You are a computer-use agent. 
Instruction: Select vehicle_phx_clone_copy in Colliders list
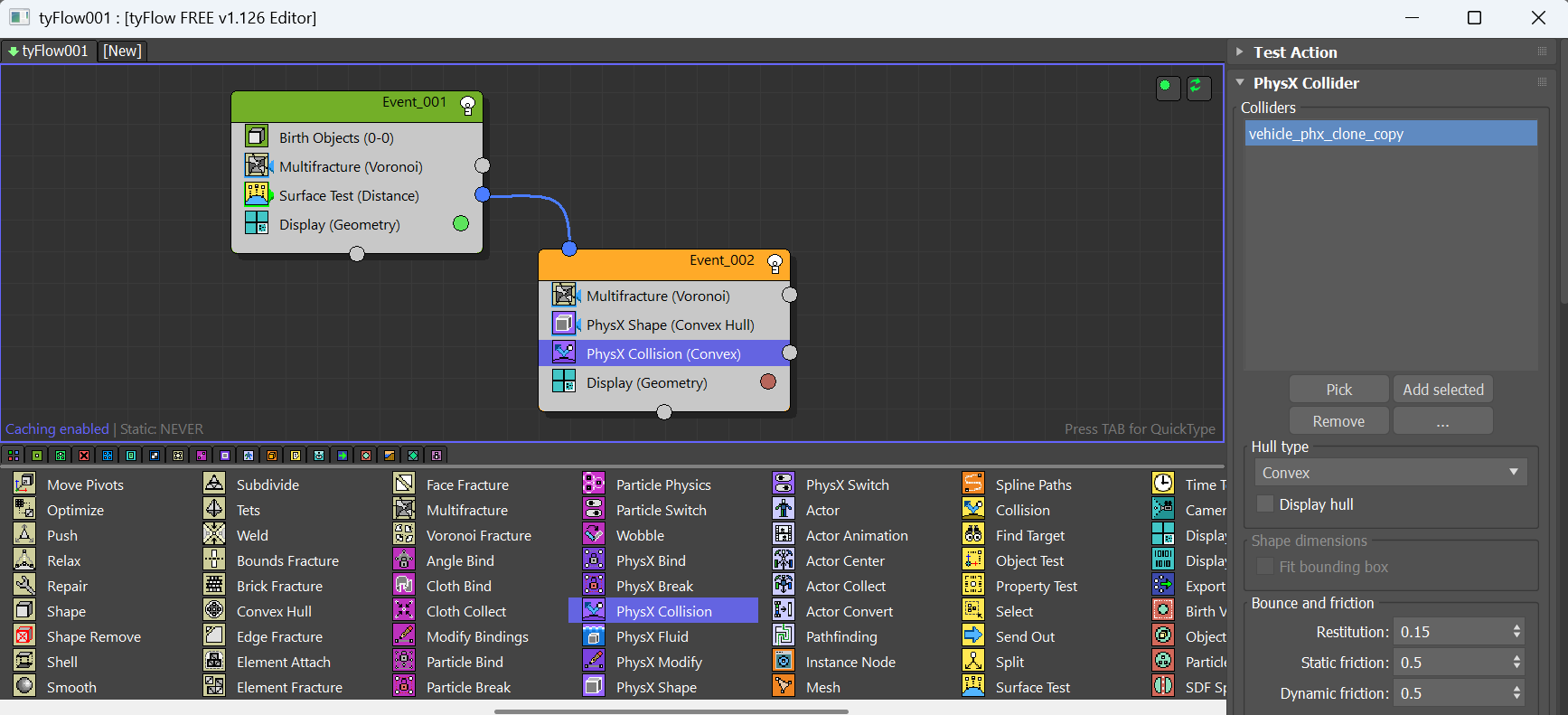pos(1391,134)
